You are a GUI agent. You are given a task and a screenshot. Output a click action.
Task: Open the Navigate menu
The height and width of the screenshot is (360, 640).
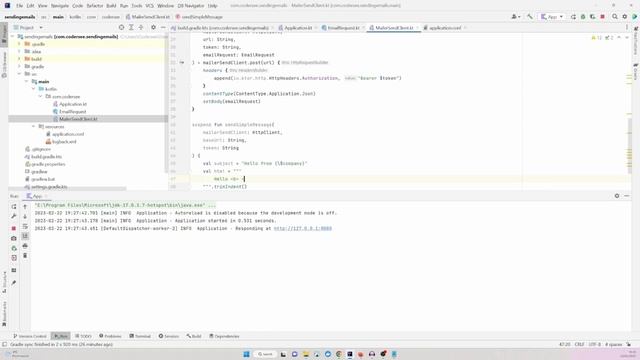[60, 6]
